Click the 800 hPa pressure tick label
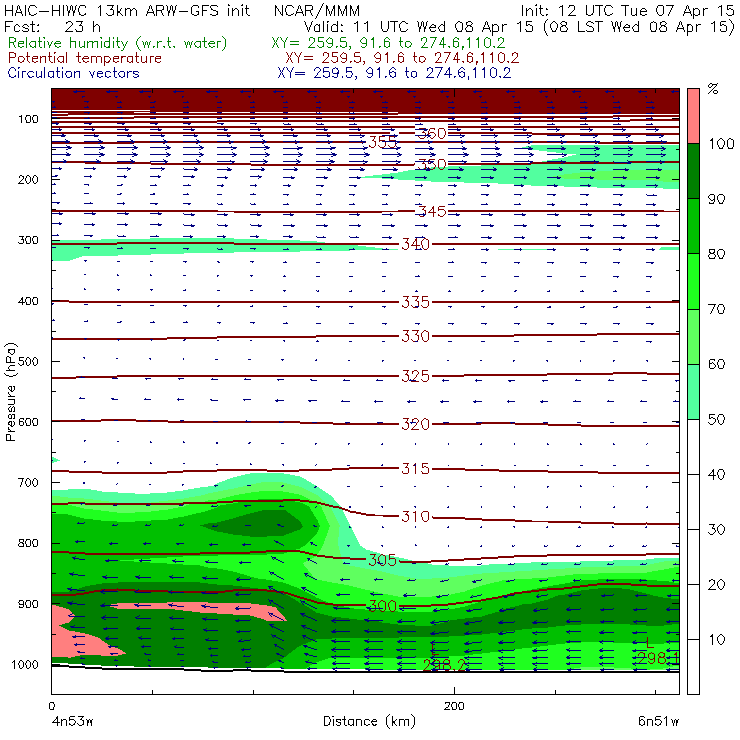This screenshot has height=740, width=740. click(x=28, y=543)
